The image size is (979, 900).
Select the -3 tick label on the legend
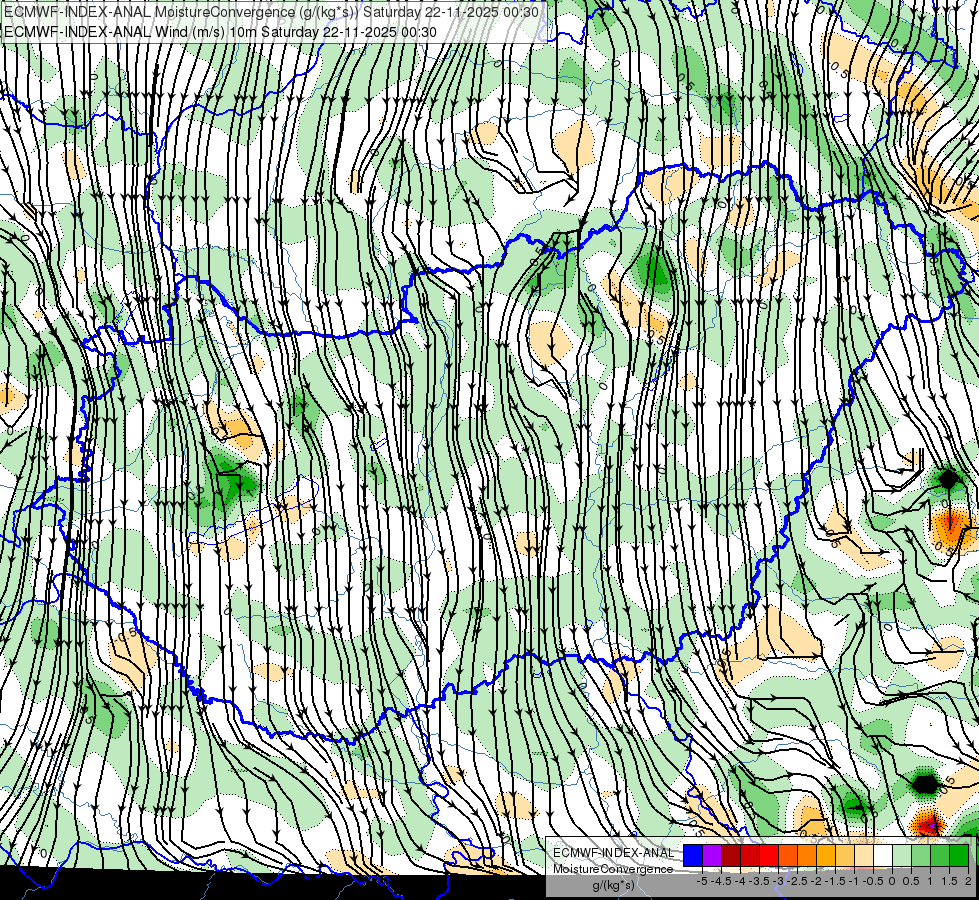779,881
